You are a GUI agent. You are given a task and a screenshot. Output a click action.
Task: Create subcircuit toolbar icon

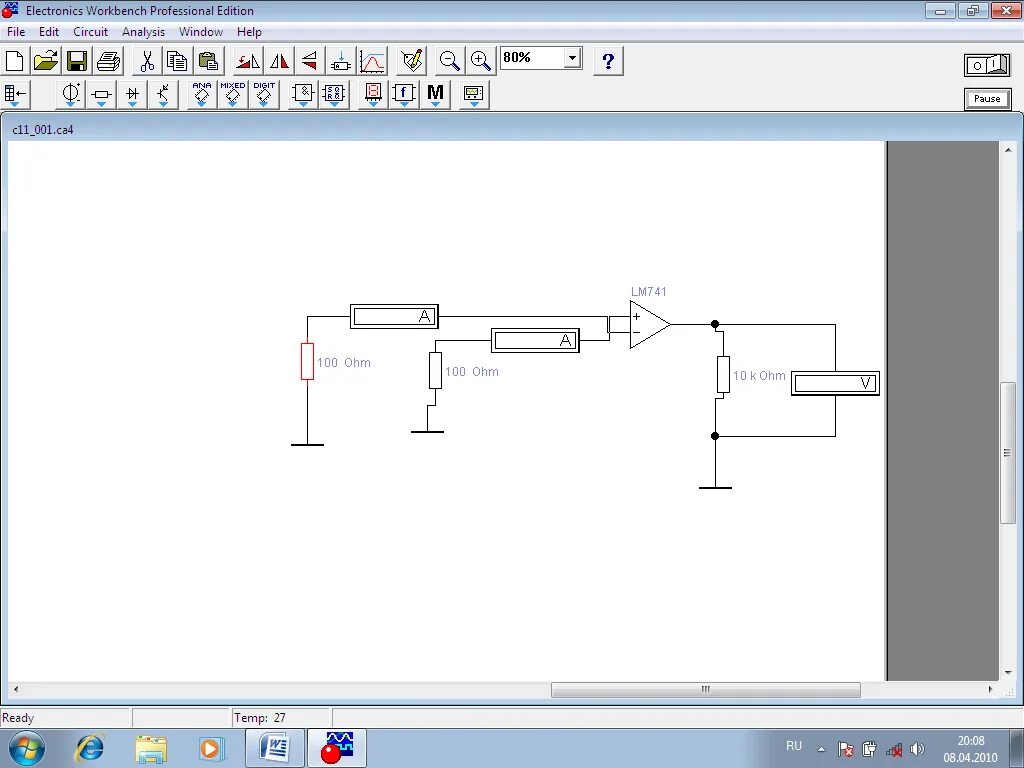341,61
